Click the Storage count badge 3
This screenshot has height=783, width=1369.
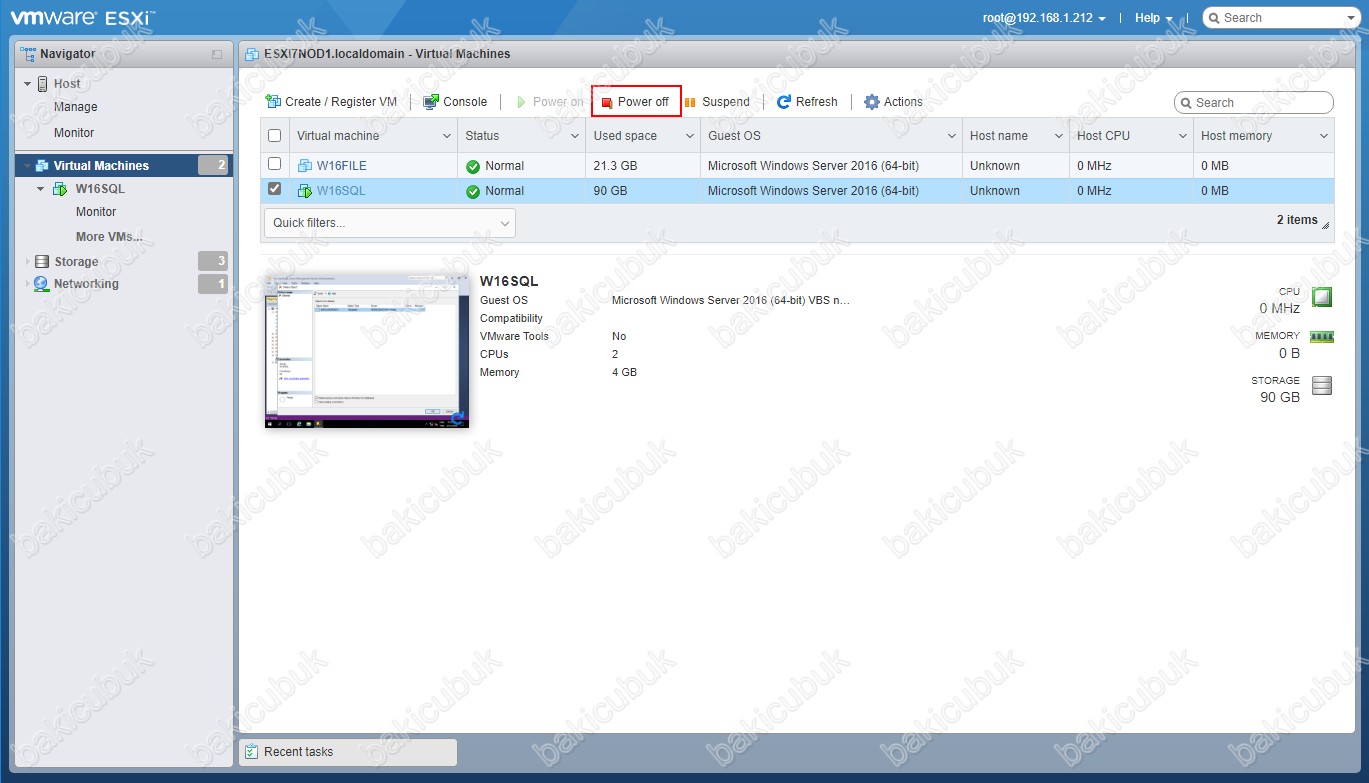pos(213,262)
